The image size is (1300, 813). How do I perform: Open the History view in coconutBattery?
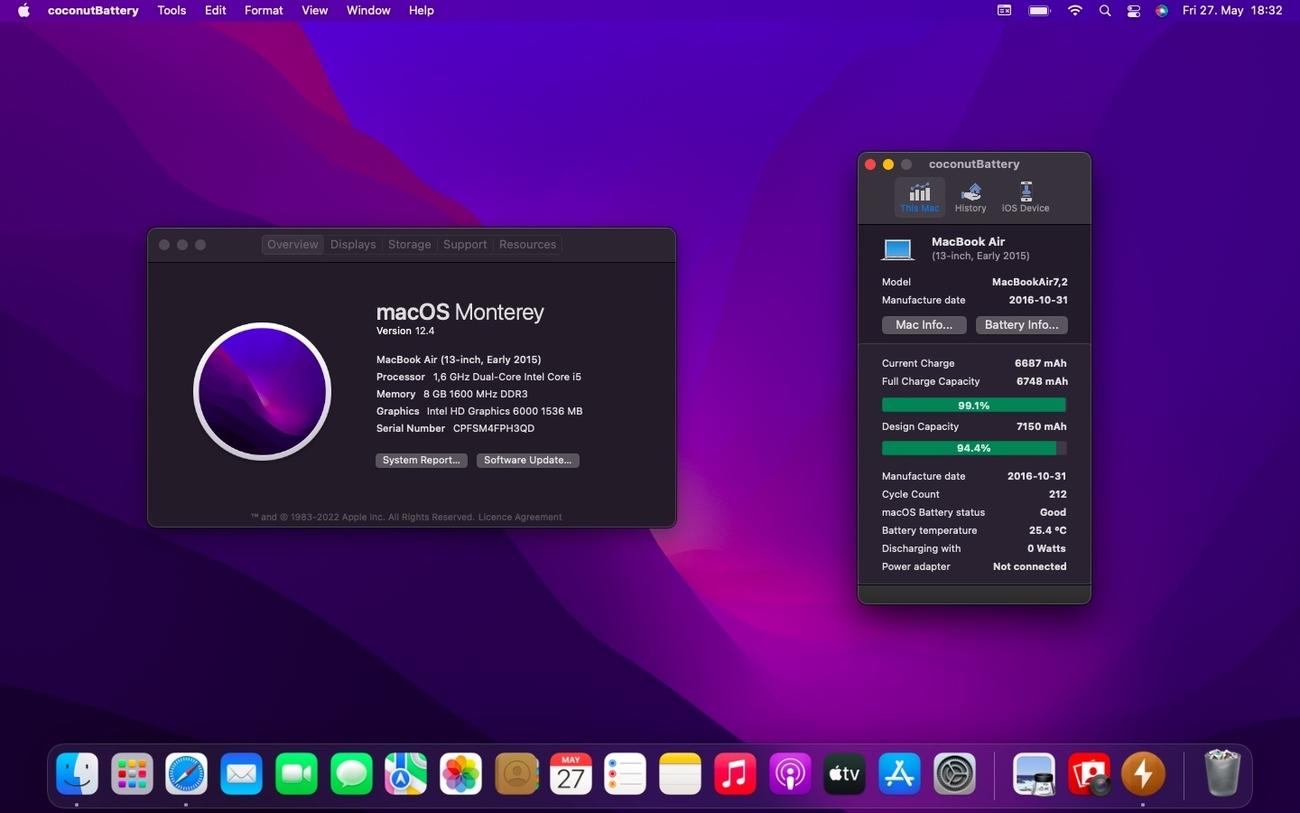970,197
